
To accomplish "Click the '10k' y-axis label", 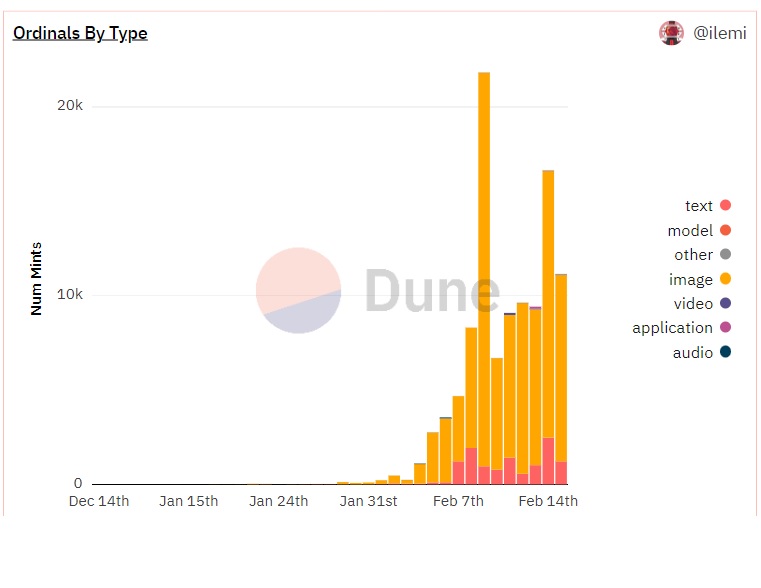I will pyautogui.click(x=70, y=294).
